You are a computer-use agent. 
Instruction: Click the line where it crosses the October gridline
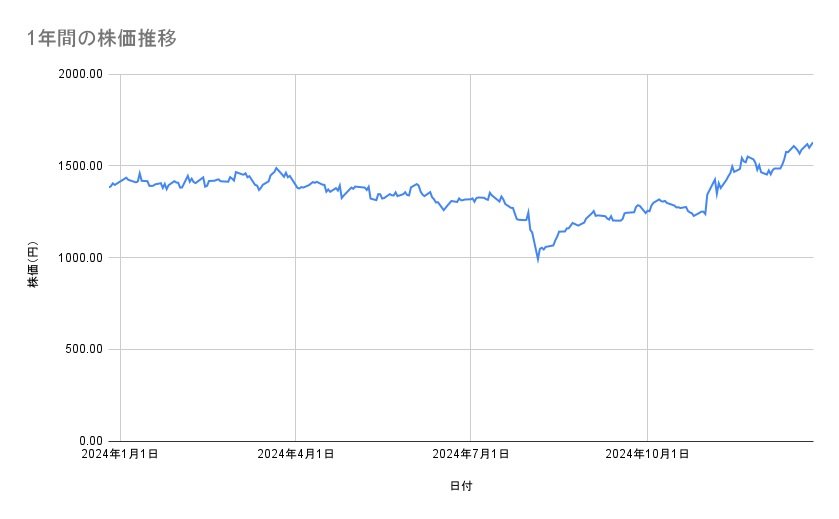click(x=647, y=212)
